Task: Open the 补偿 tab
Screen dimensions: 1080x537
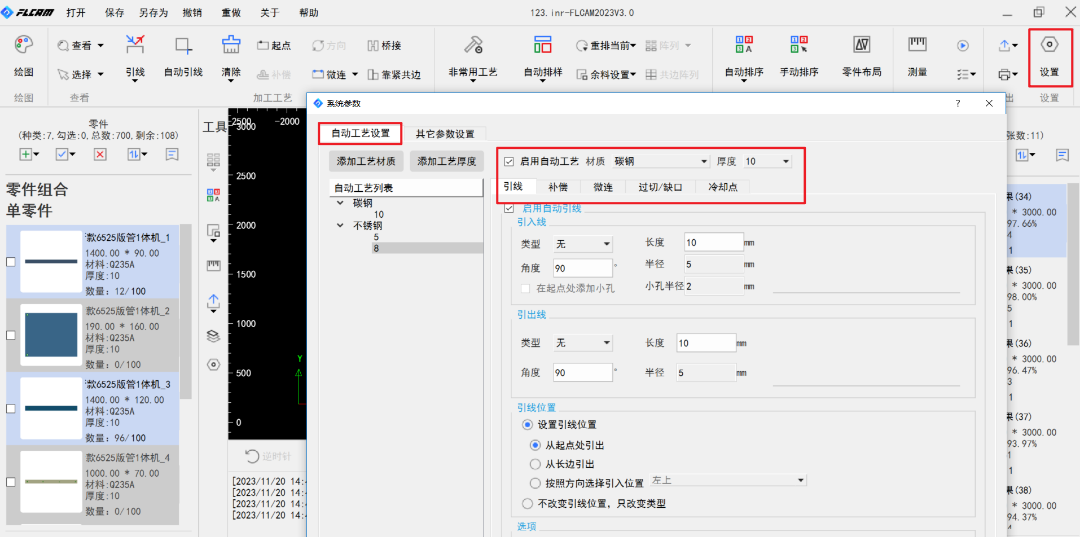Action: (558, 187)
